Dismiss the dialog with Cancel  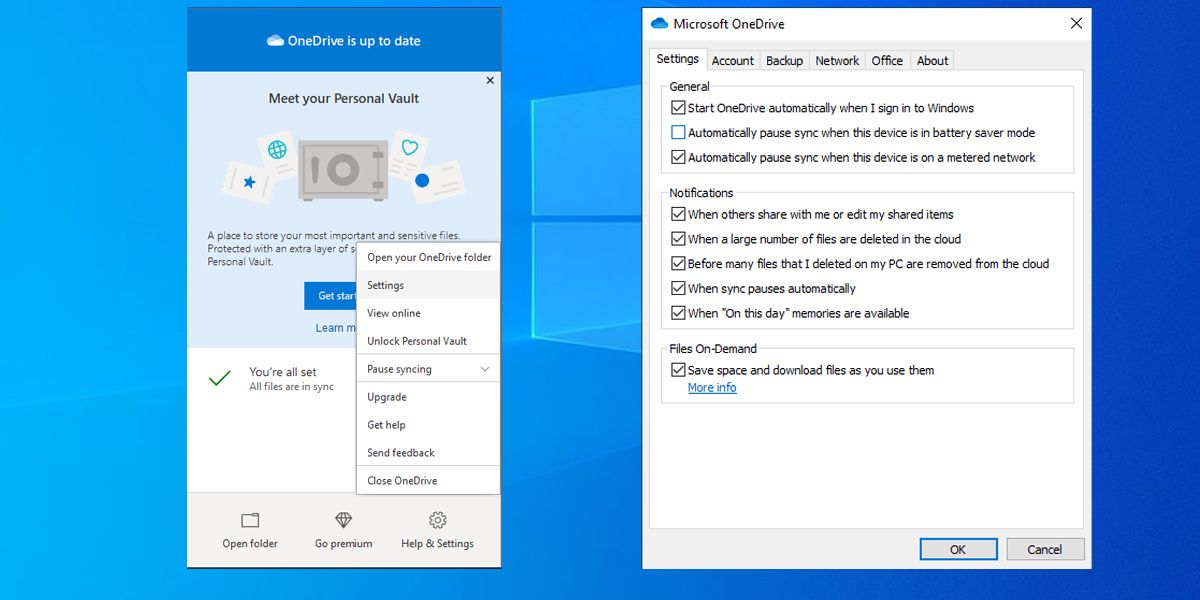click(x=1045, y=548)
